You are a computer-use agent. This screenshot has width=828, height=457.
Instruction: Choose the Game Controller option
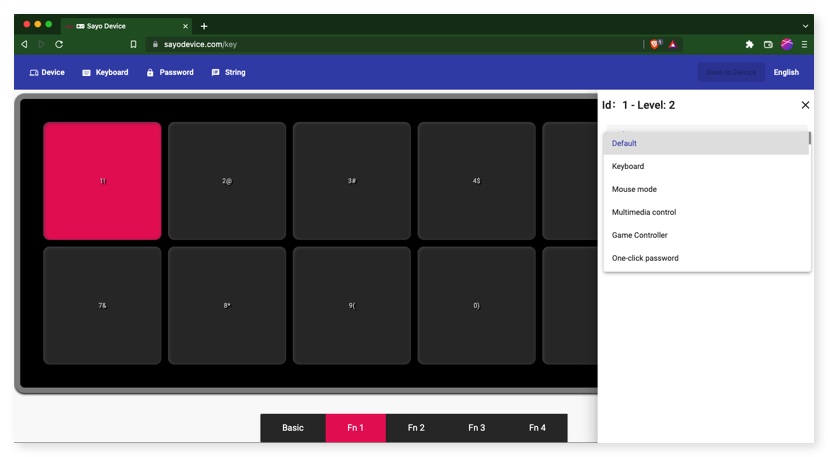pyautogui.click(x=705, y=235)
